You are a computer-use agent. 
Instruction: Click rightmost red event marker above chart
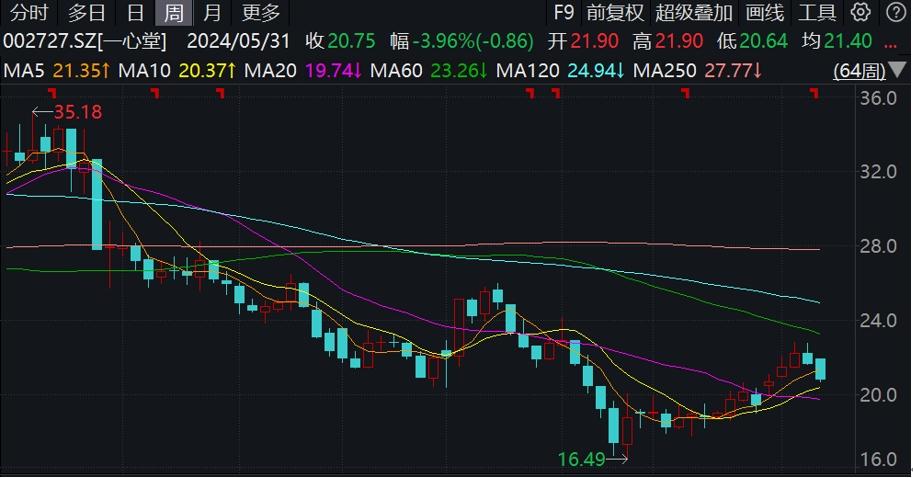coord(814,93)
